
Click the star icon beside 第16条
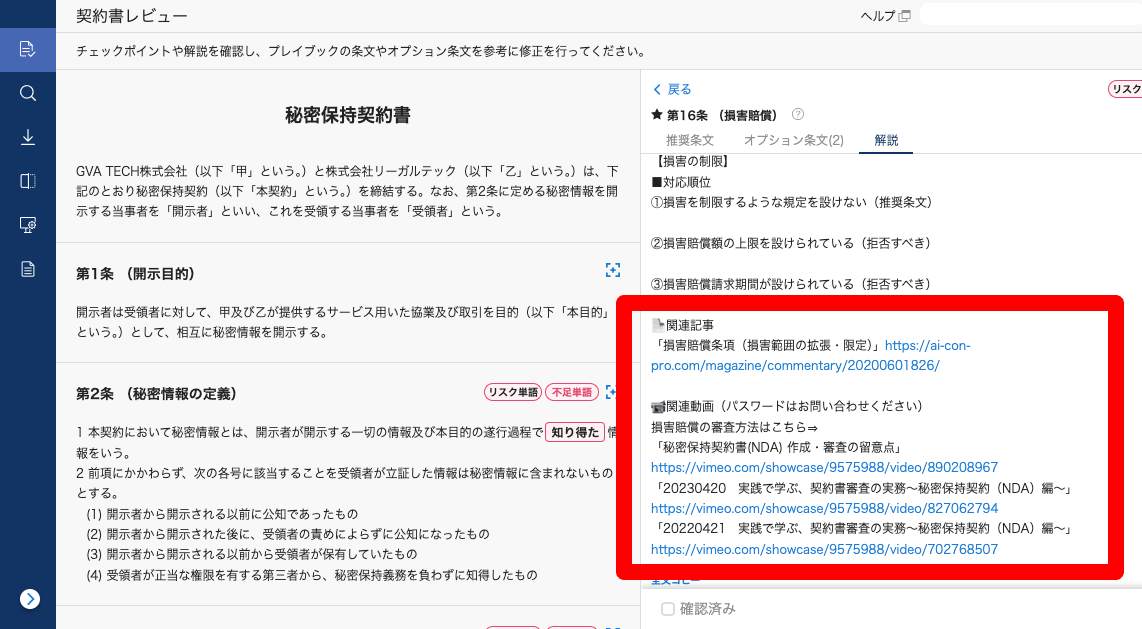coord(657,114)
